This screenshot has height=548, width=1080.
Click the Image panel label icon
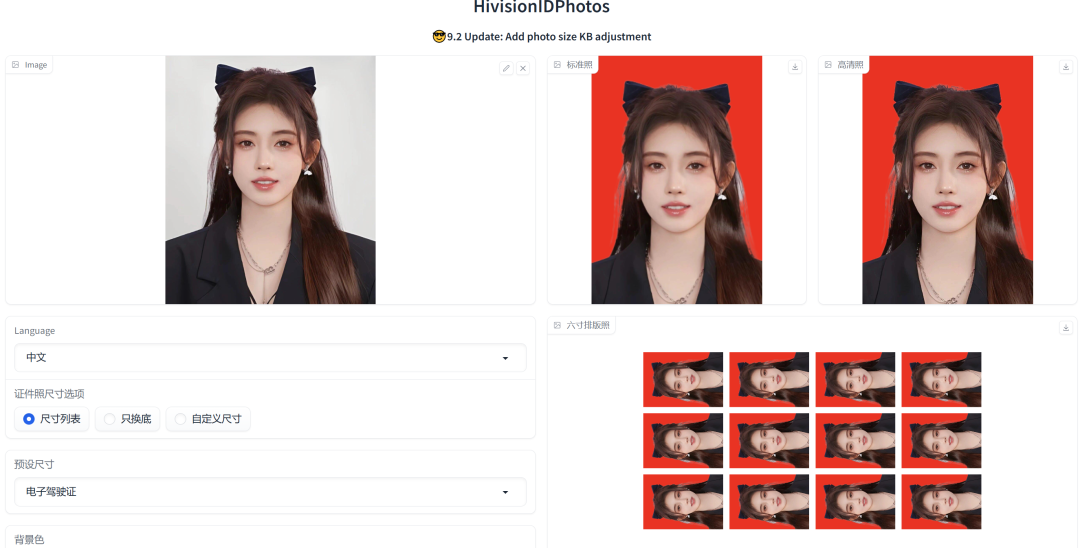tap(16, 65)
